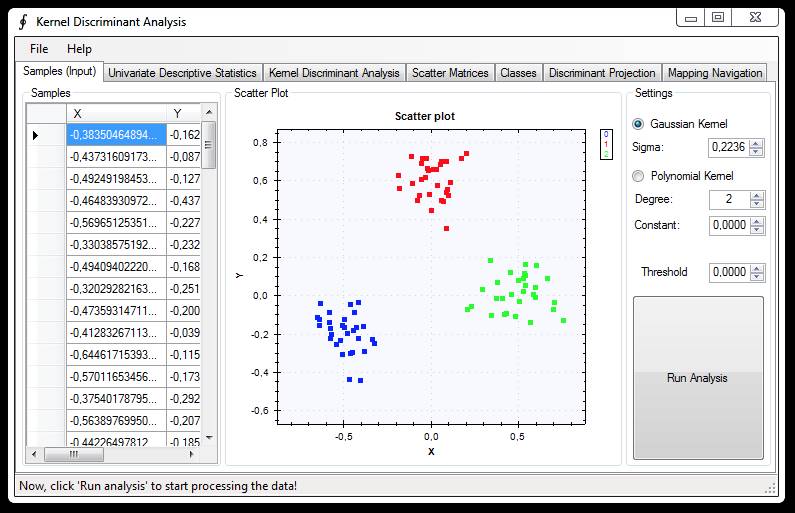This screenshot has height=513, width=795.
Task: Open the File menu
Action: tap(39, 49)
